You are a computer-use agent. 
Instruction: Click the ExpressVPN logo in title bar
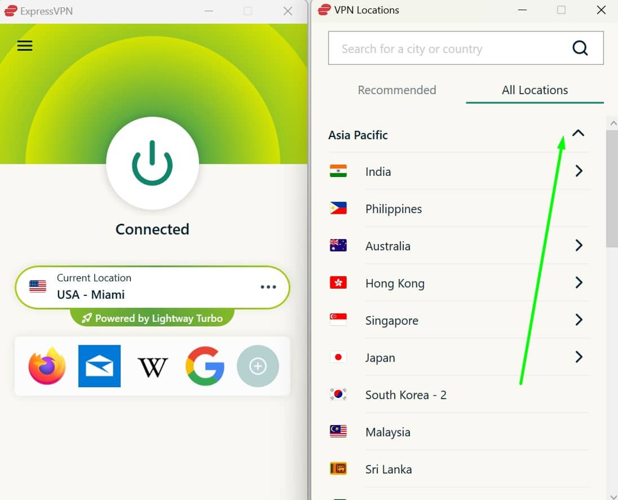pos(11,11)
